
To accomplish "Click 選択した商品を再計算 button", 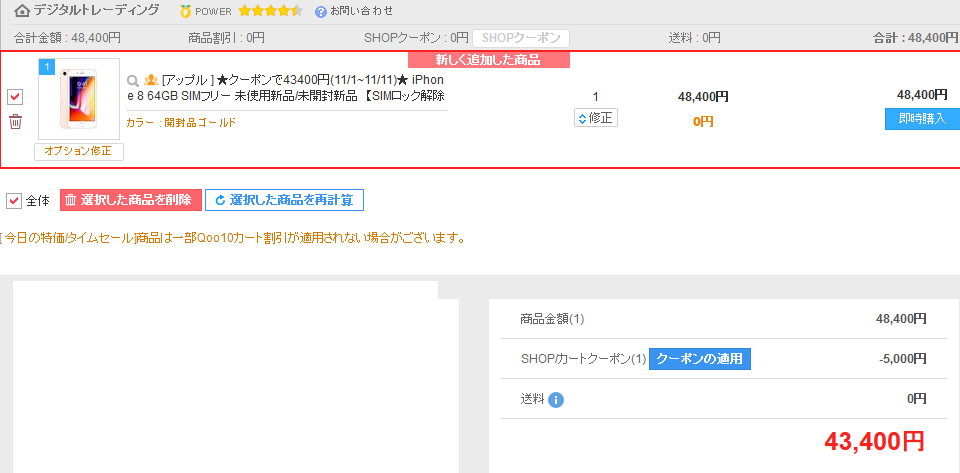I will [284, 200].
